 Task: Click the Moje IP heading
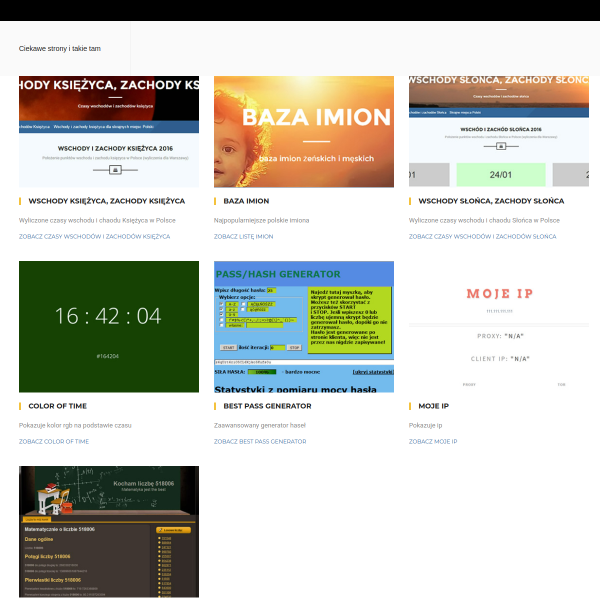pyautogui.click(x=434, y=406)
